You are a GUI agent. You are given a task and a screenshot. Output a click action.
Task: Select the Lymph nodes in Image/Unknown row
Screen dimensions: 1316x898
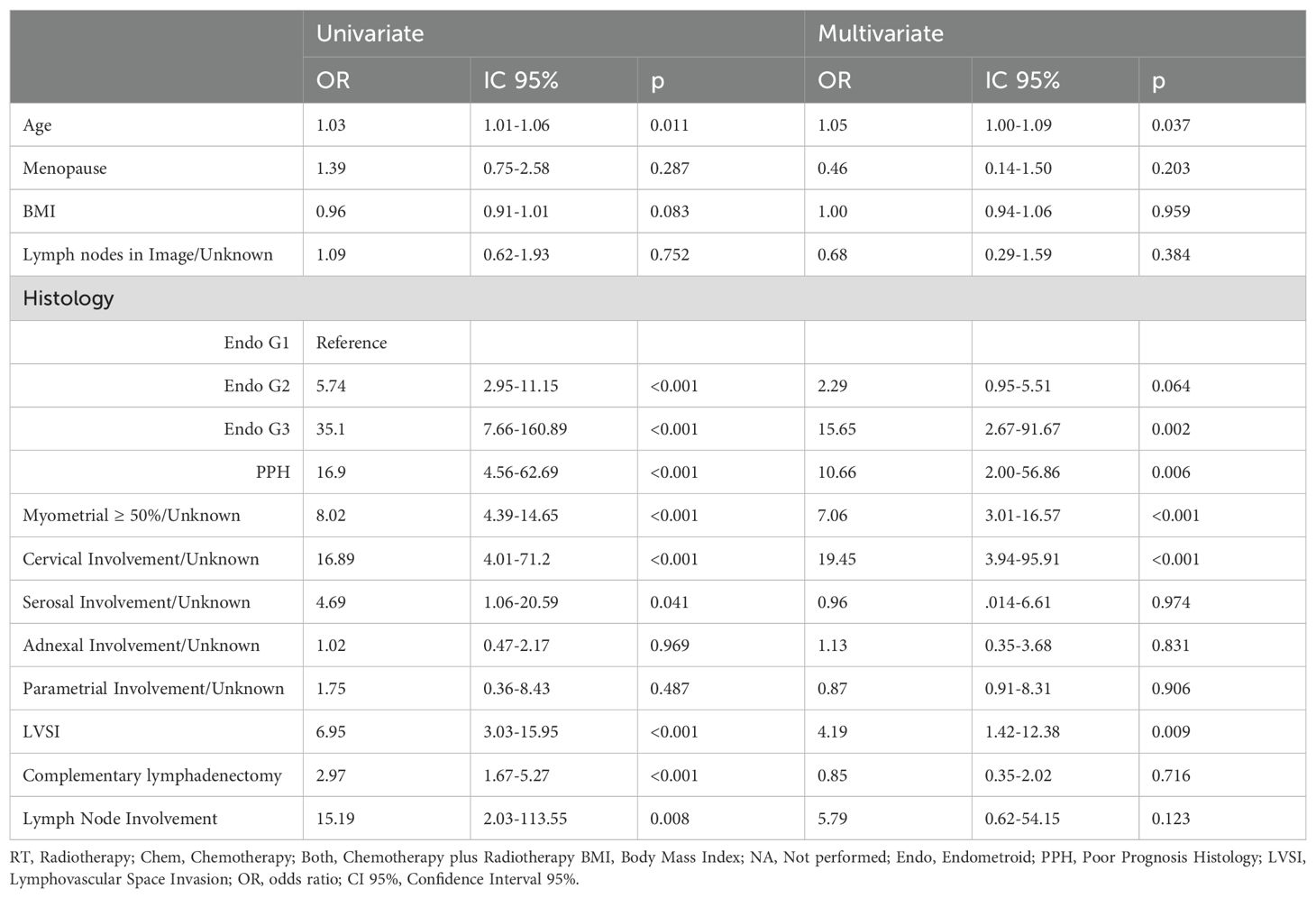tap(148, 255)
